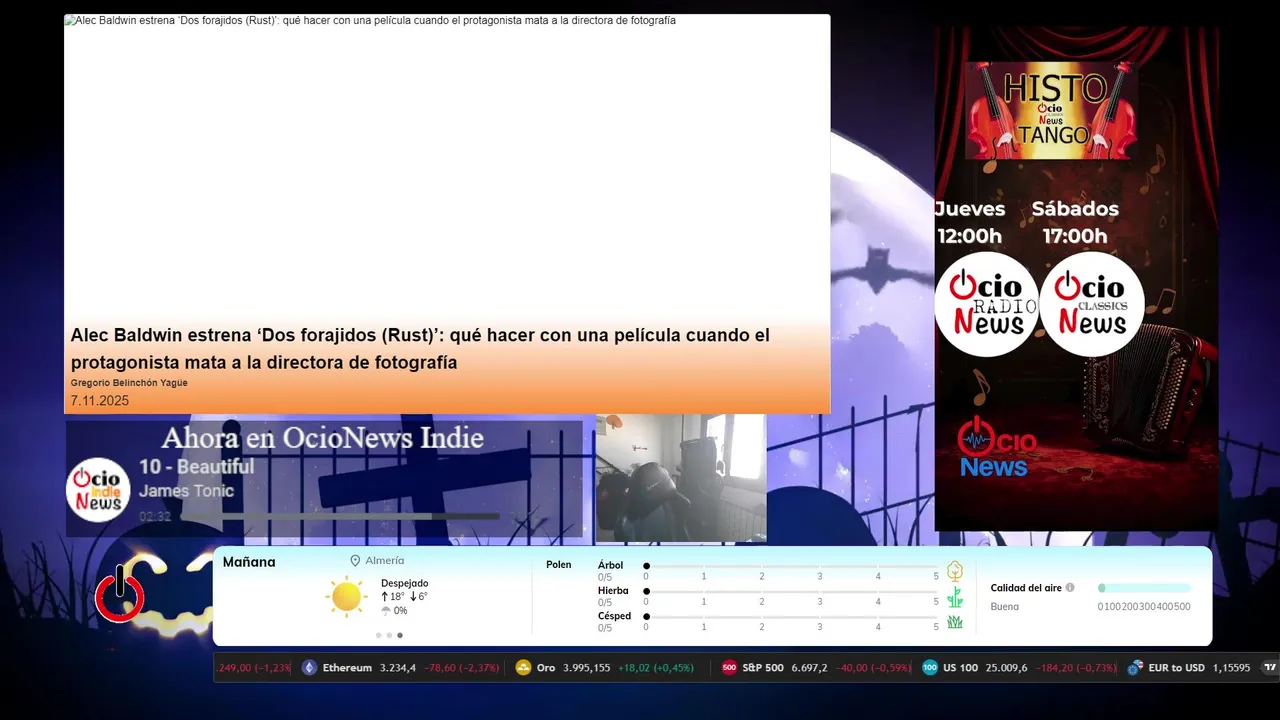1280x720 pixels.
Task: Click the Sábados 17:00h schedule text
Action: click(x=1075, y=222)
